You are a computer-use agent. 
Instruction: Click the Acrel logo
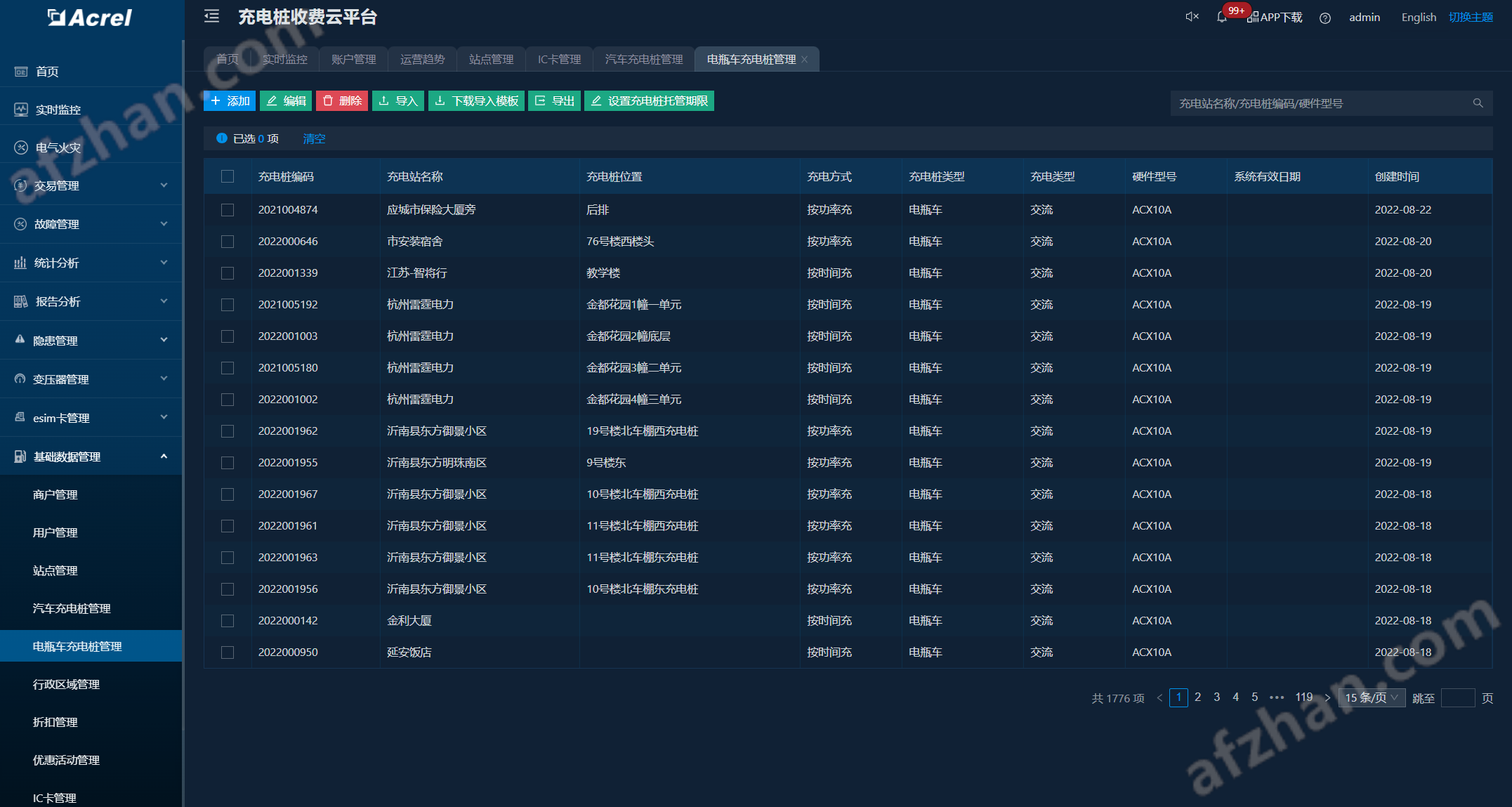(90, 18)
